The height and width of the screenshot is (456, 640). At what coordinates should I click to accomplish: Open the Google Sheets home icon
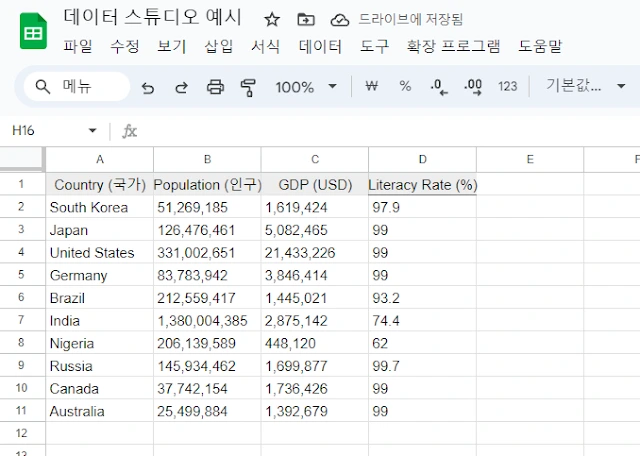[33, 31]
